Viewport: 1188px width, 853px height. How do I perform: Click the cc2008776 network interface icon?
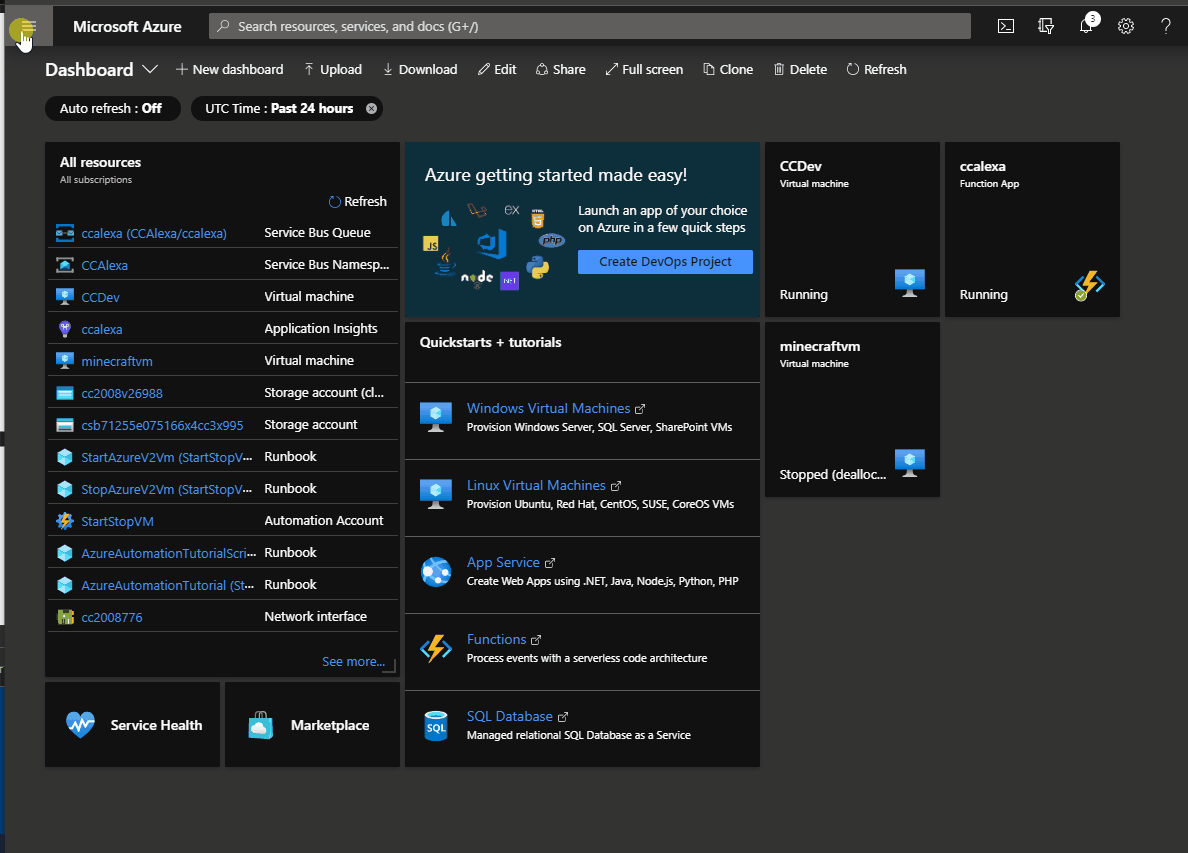coord(65,617)
